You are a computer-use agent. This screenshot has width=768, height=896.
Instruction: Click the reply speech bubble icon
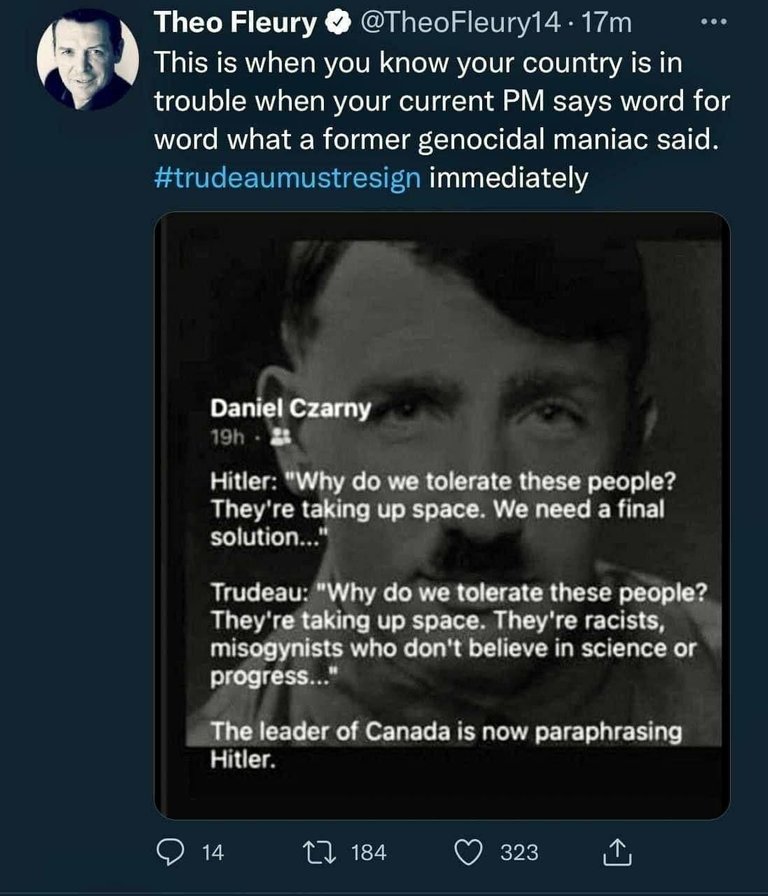click(x=170, y=852)
